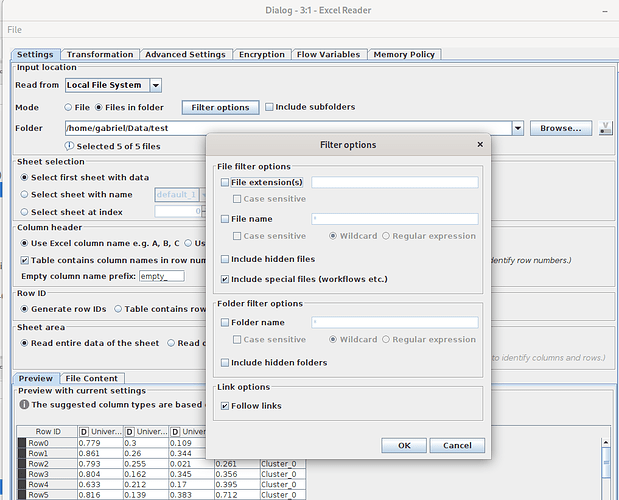This screenshot has width=619, height=500.
Task: Click the Row ID column header
Action: click(x=47, y=431)
